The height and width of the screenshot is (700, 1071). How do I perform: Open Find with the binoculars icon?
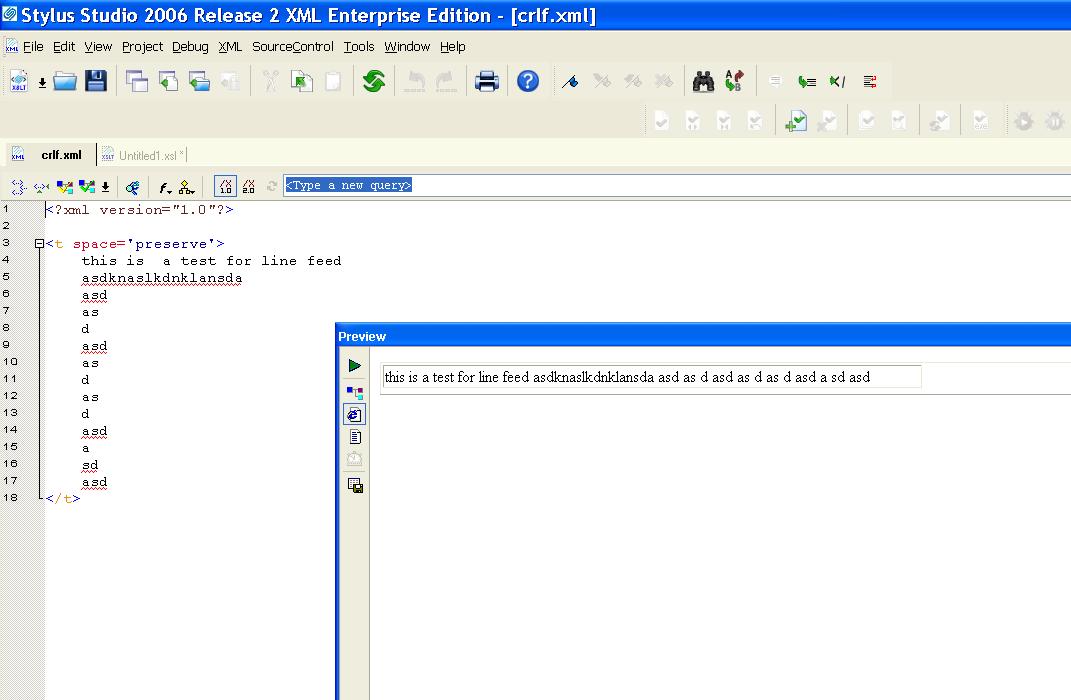pos(704,82)
